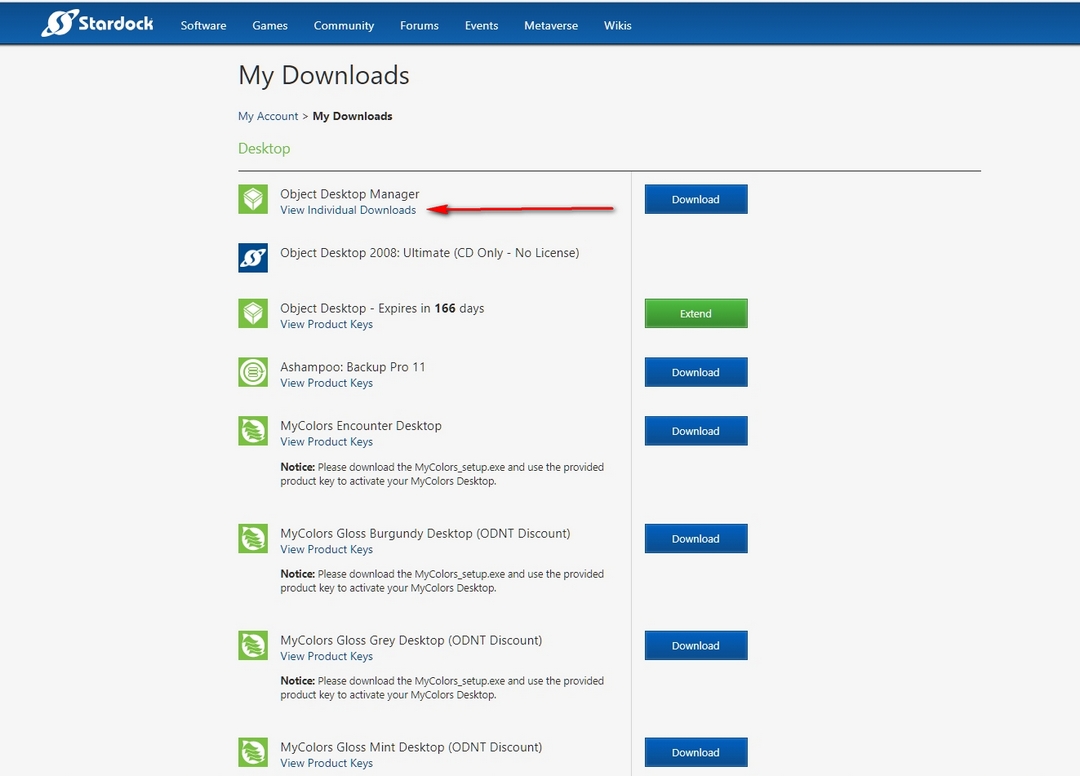The image size is (1080, 776).
Task: Open View Individual Downloads link
Action: click(348, 210)
